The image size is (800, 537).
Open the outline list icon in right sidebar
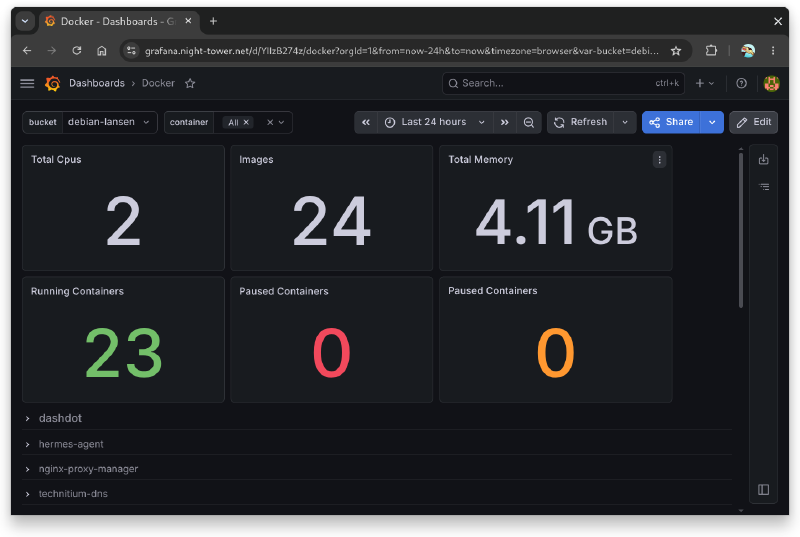point(764,187)
